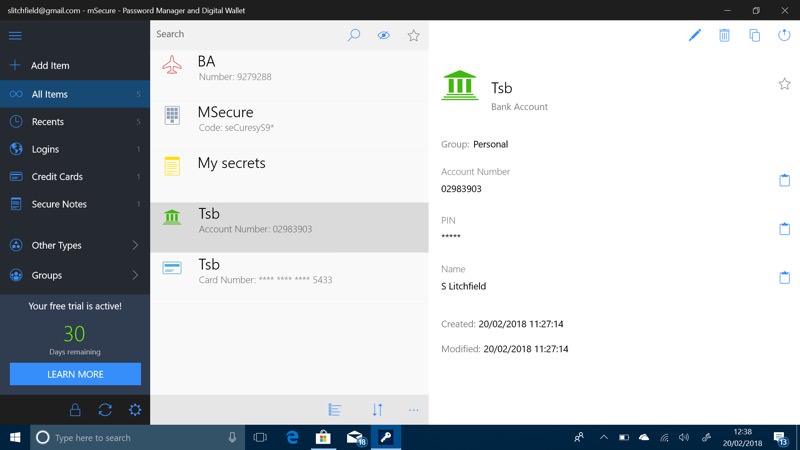This screenshot has height=450, width=800.
Task: Click the 30 days remaining counter
Action: (74, 334)
